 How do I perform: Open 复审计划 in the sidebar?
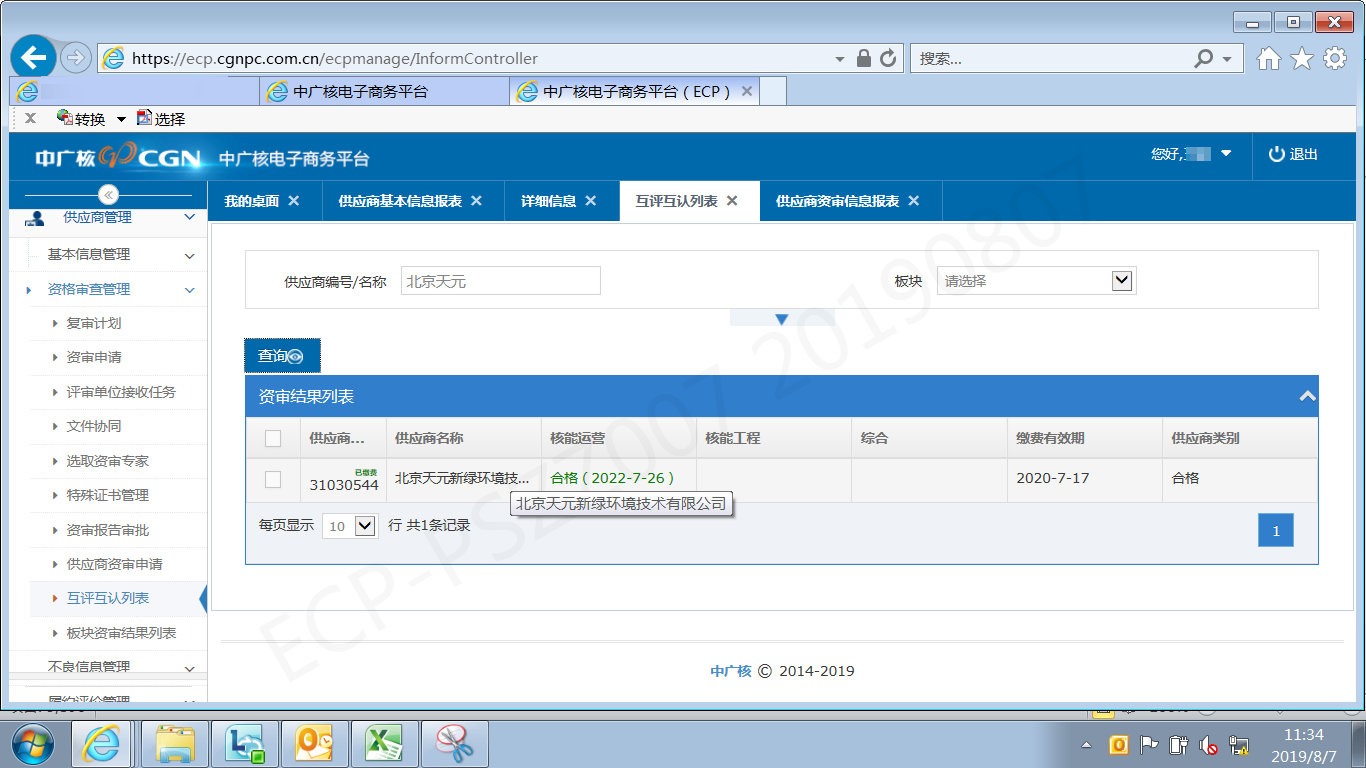point(94,324)
